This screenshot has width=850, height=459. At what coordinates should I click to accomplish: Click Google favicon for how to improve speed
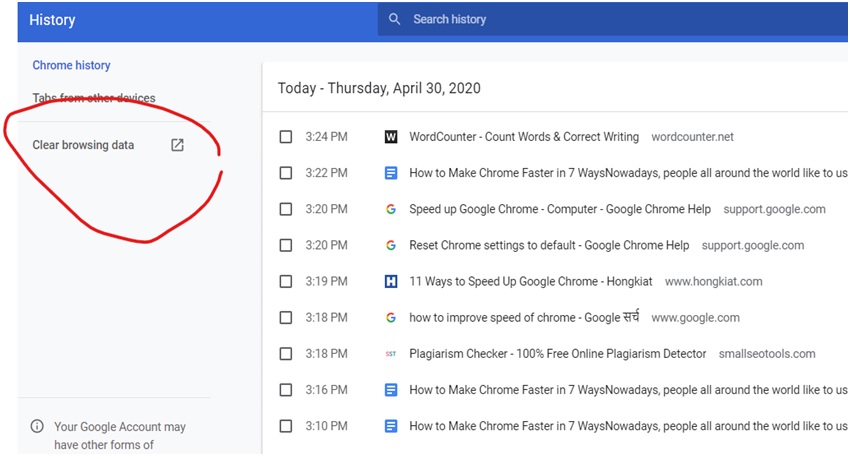[391, 318]
